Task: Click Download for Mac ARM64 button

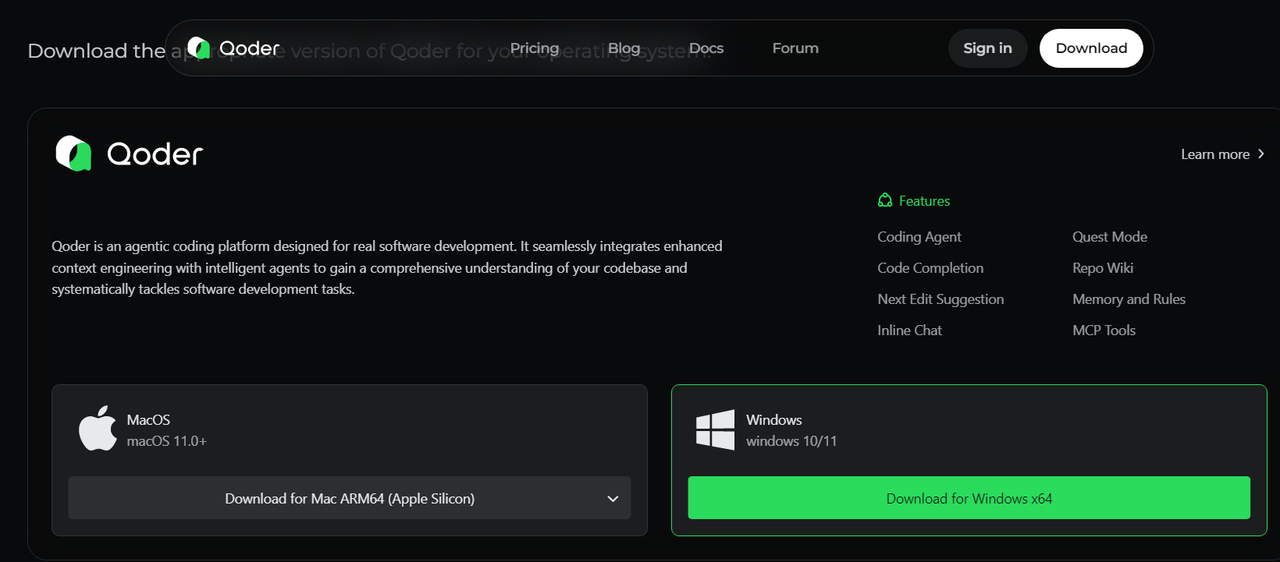Action: coord(349,498)
